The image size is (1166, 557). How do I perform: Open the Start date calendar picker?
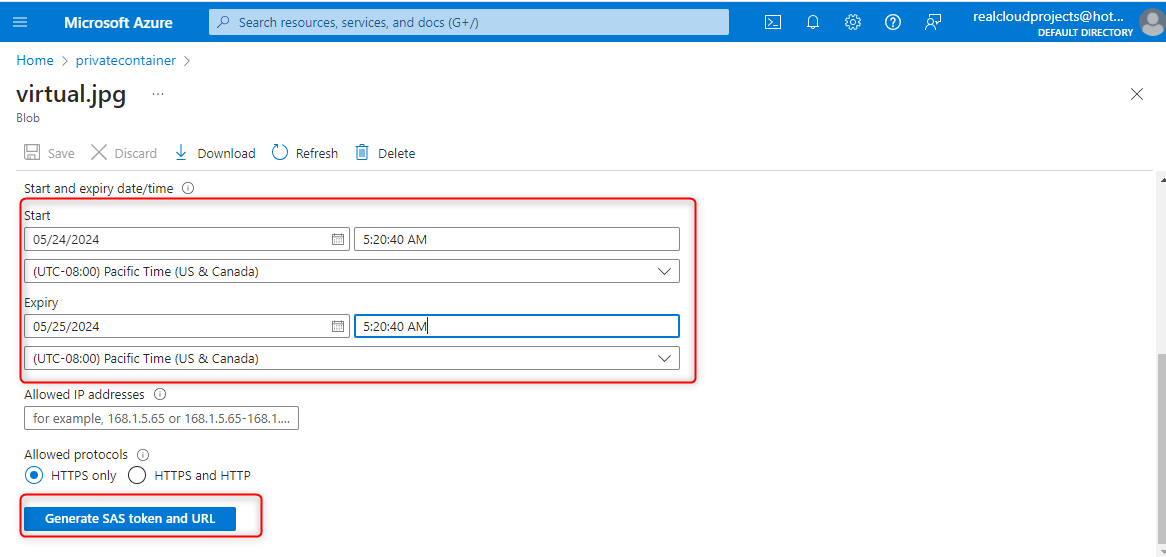(338, 240)
